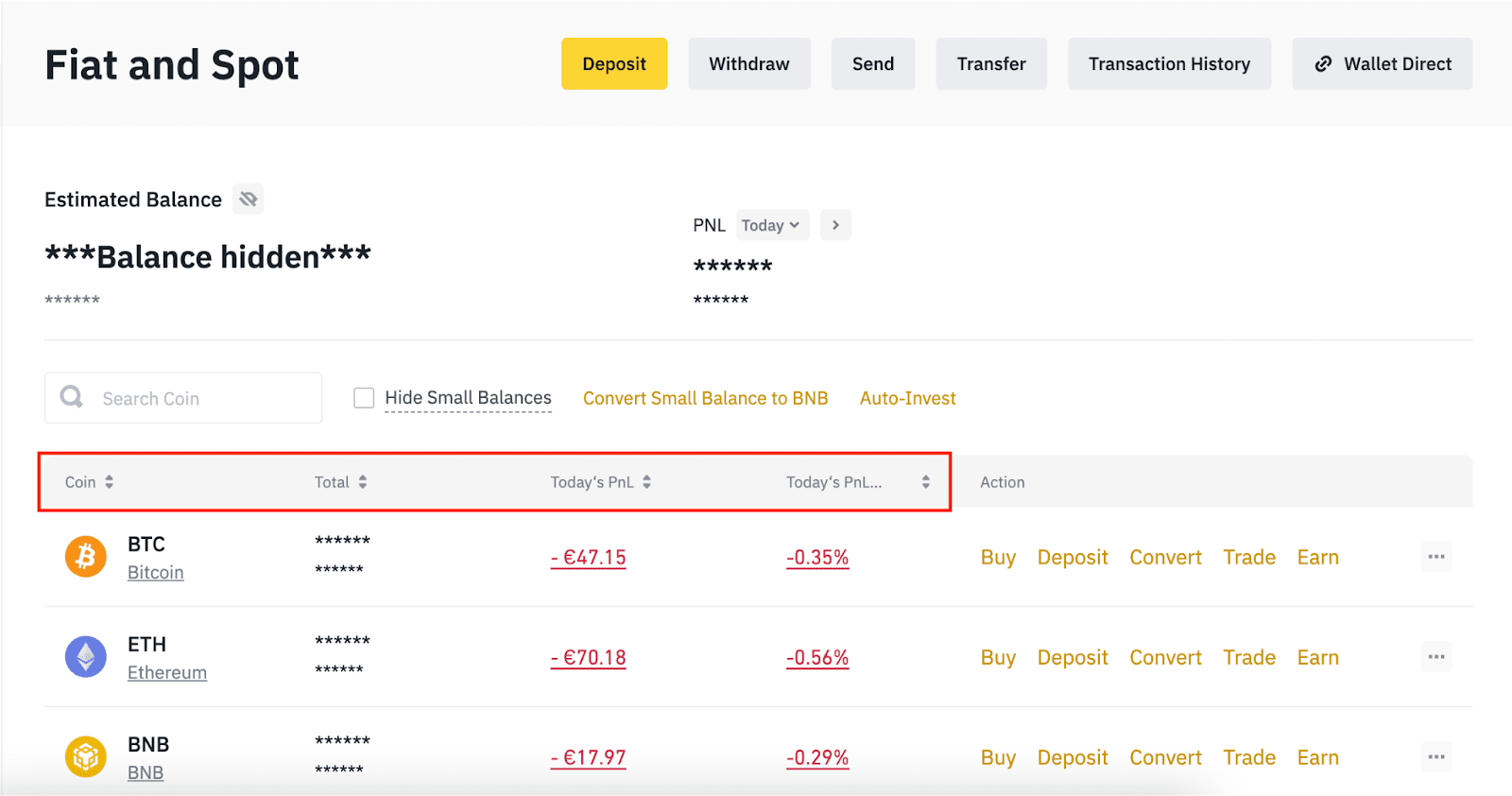Toggle the estimated balance visibility eye icon

coord(248,199)
